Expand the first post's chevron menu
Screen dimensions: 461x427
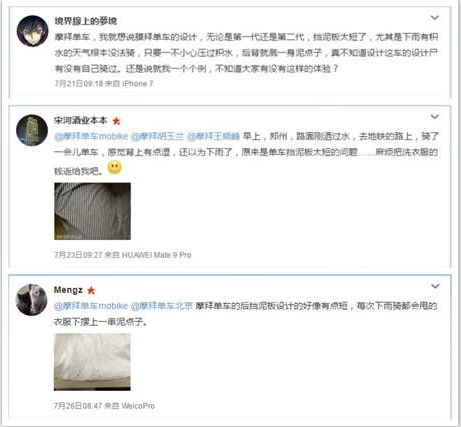435,18
